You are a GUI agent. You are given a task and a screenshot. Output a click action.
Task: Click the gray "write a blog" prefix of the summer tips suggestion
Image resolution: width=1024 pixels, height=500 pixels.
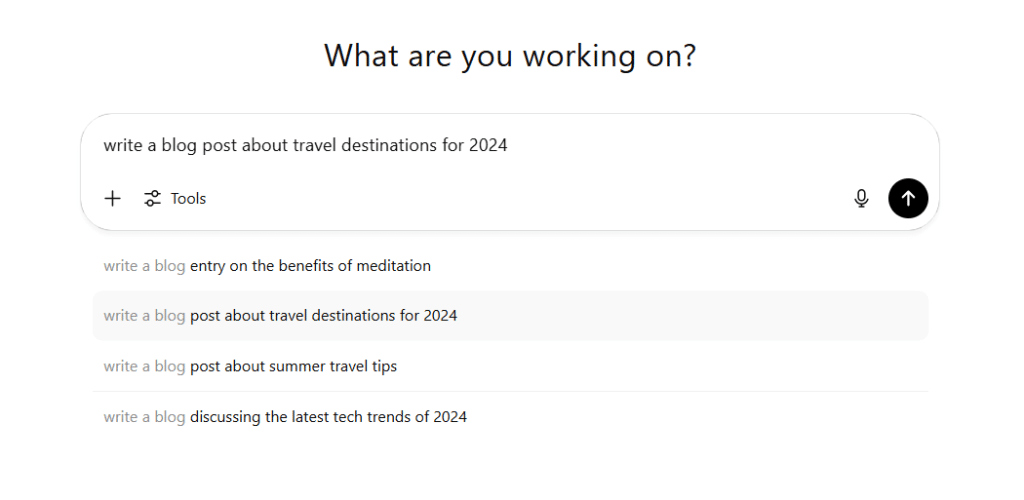[x=144, y=366]
